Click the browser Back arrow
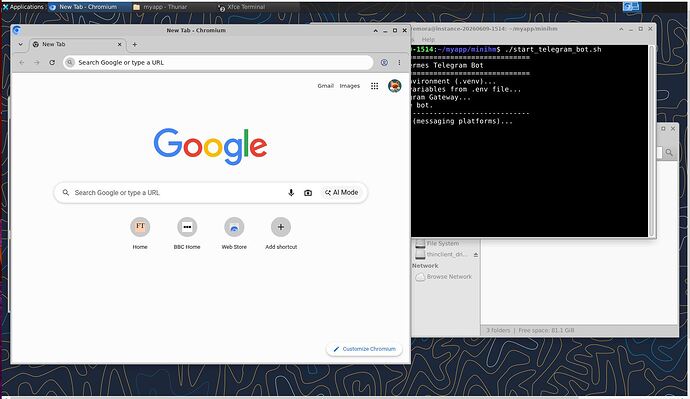Viewport: 690px width, 399px height. pyautogui.click(x=22, y=62)
